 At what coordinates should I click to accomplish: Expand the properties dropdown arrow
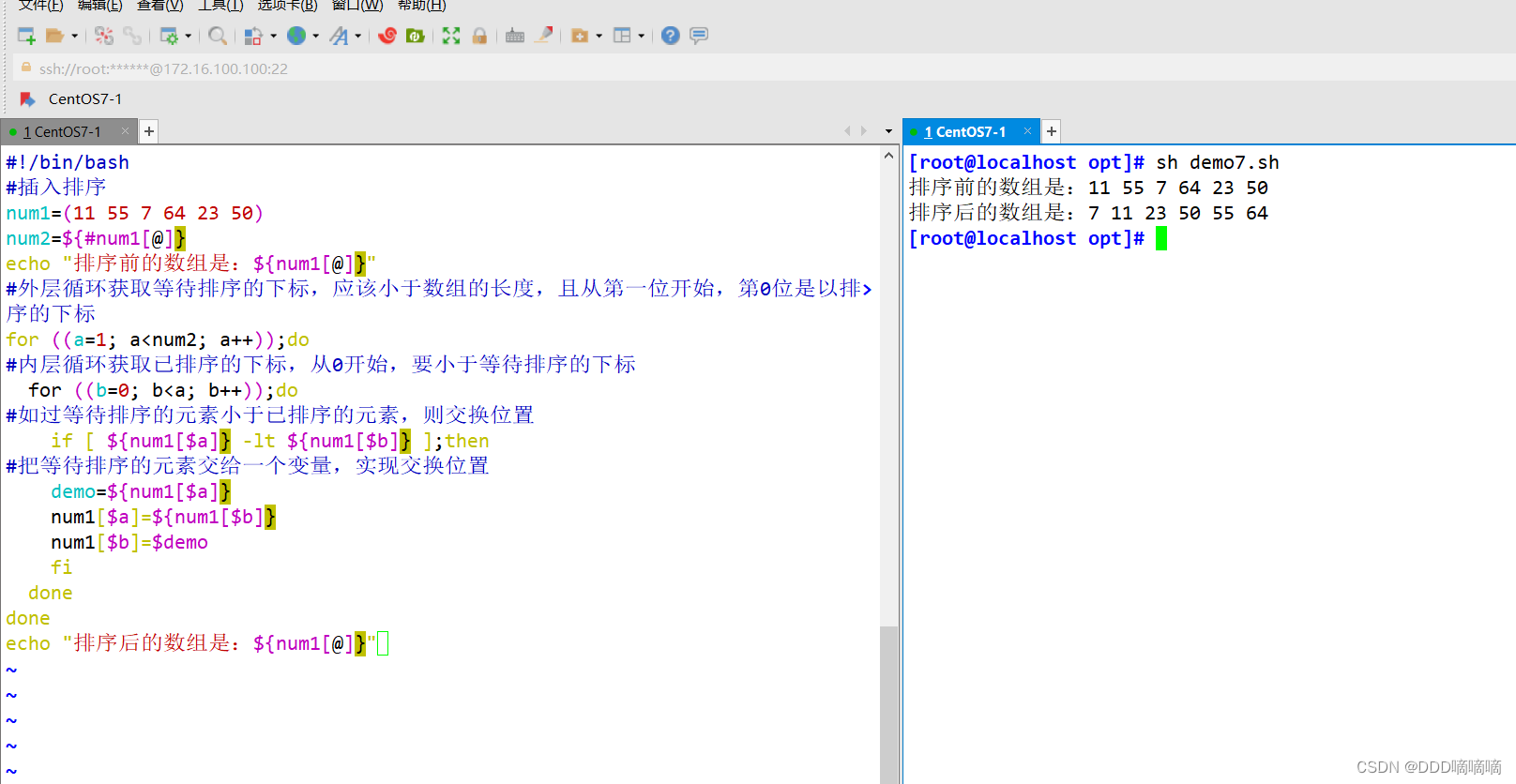189,36
